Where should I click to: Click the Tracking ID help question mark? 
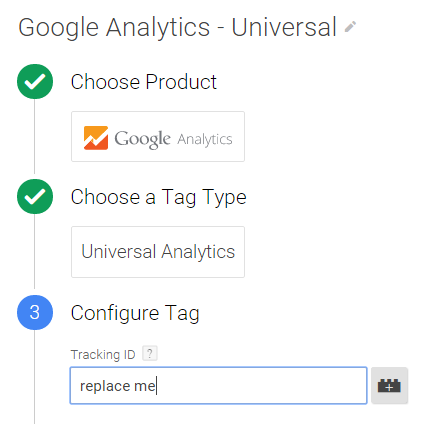pyautogui.click(x=150, y=353)
